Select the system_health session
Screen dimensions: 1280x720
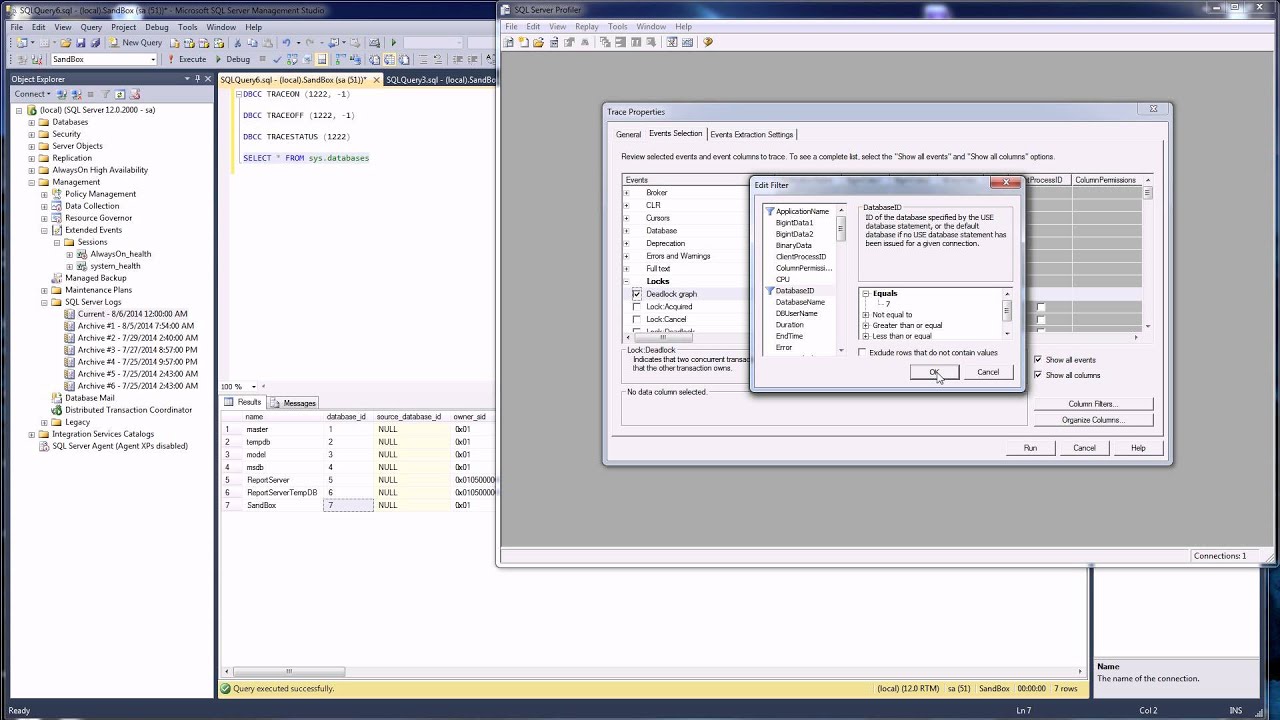point(115,266)
